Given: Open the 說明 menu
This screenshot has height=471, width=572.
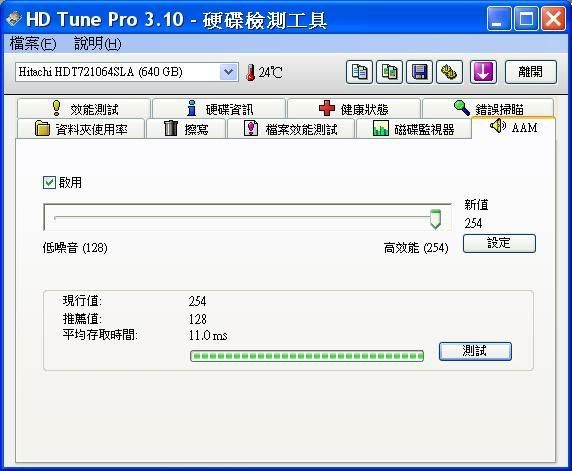Looking at the screenshot, I should coord(97,44).
